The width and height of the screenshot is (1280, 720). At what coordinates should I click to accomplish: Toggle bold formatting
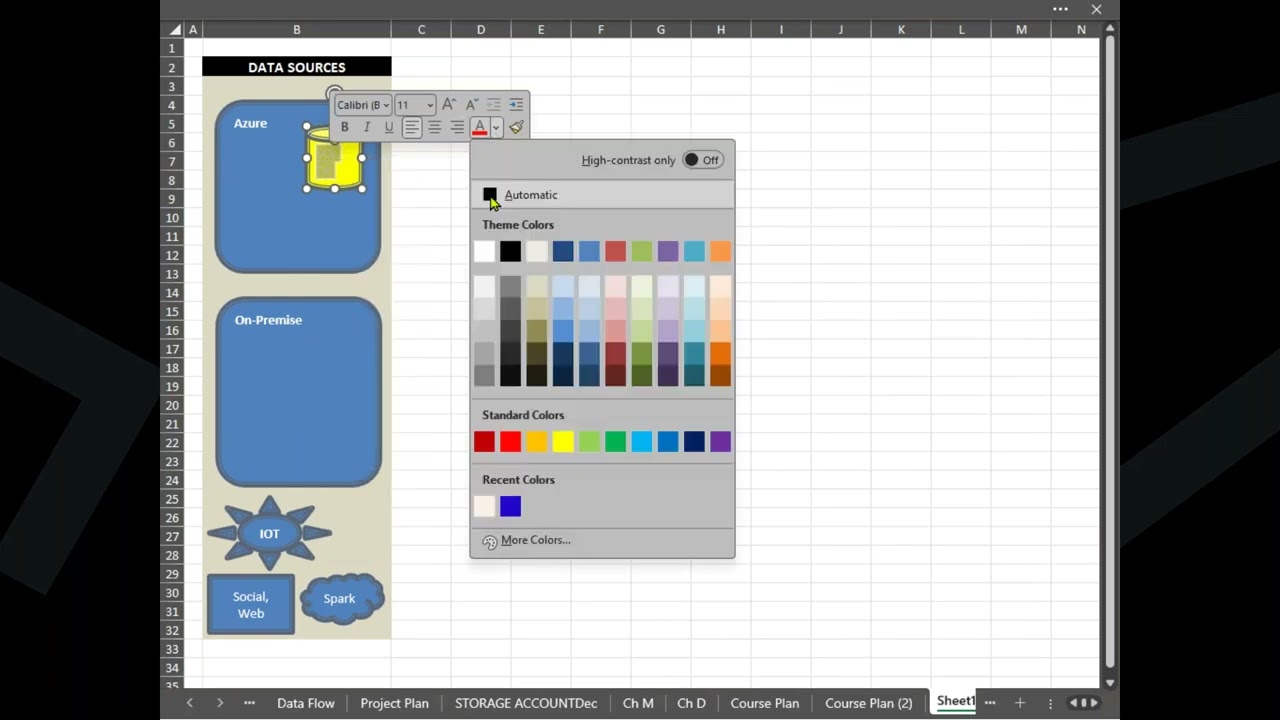click(344, 127)
